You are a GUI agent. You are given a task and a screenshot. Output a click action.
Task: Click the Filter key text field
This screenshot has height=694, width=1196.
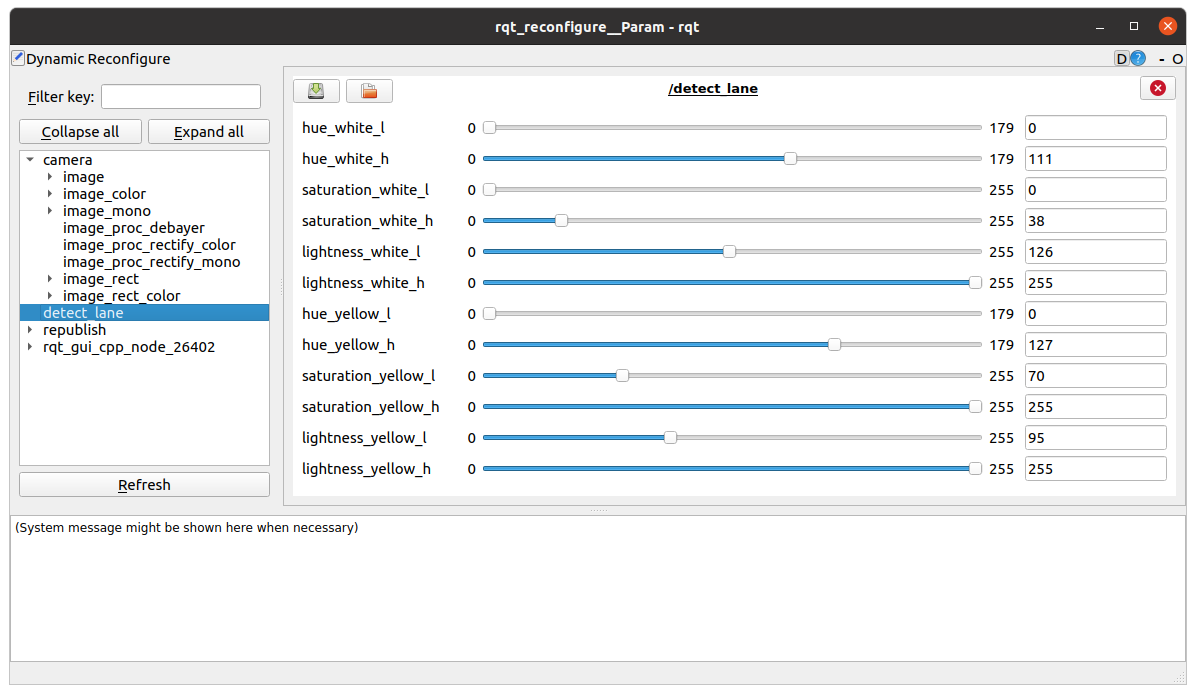180,97
